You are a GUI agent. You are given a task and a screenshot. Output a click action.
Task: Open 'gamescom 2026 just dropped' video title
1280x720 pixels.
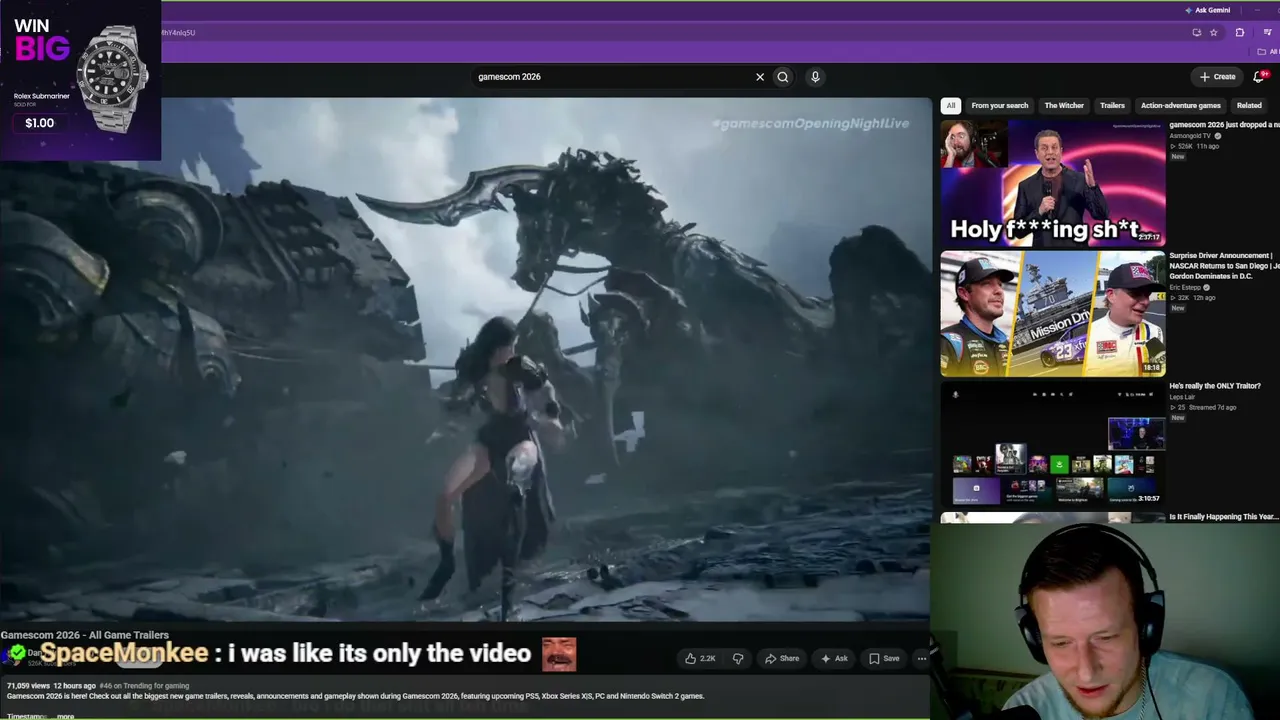[x=1224, y=125]
